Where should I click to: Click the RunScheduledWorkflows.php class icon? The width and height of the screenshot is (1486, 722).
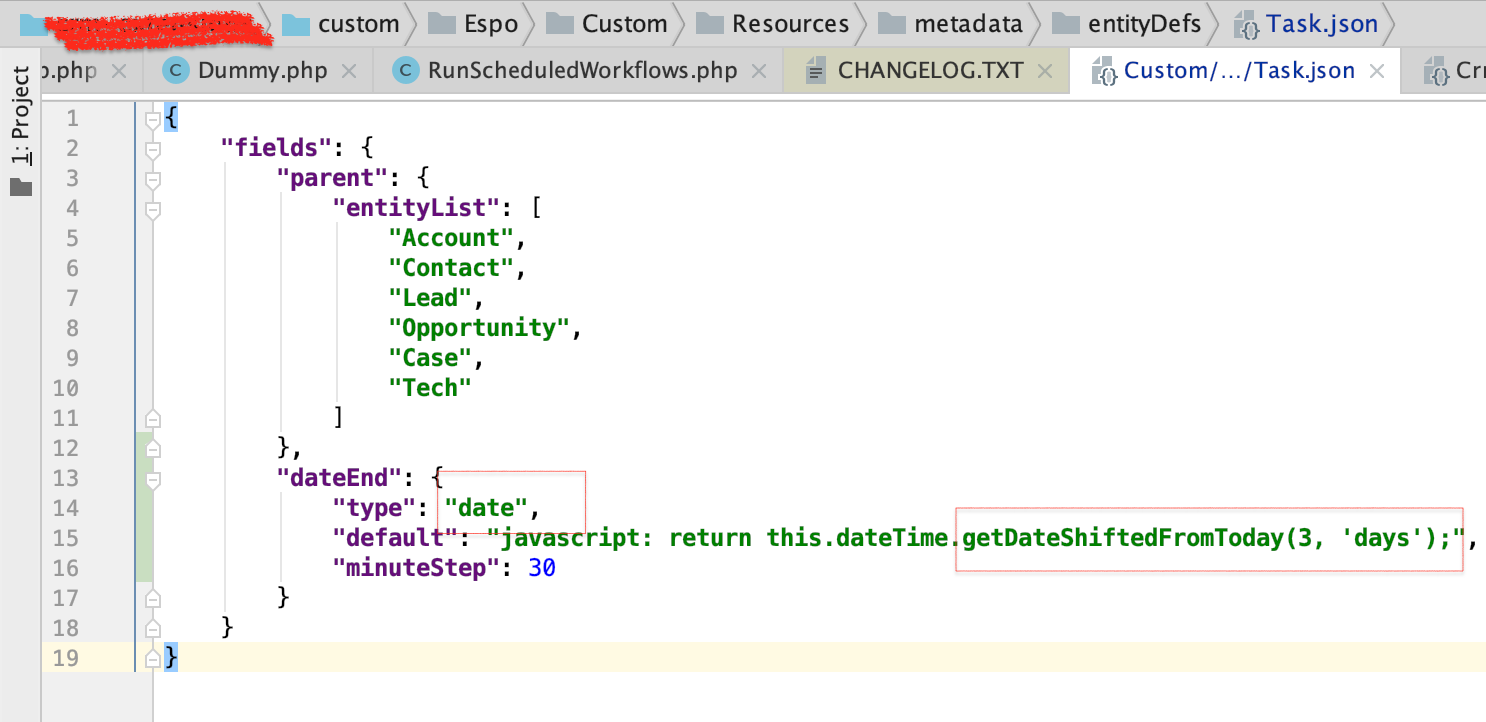[405, 71]
